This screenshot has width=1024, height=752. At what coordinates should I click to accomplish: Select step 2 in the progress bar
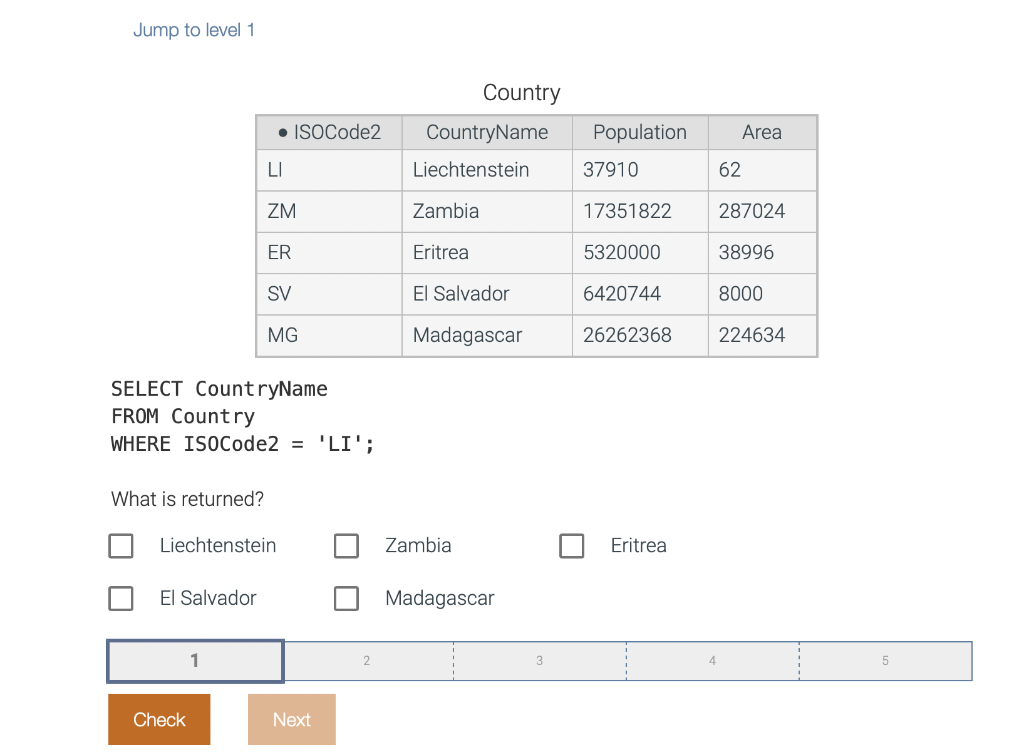tap(366, 660)
